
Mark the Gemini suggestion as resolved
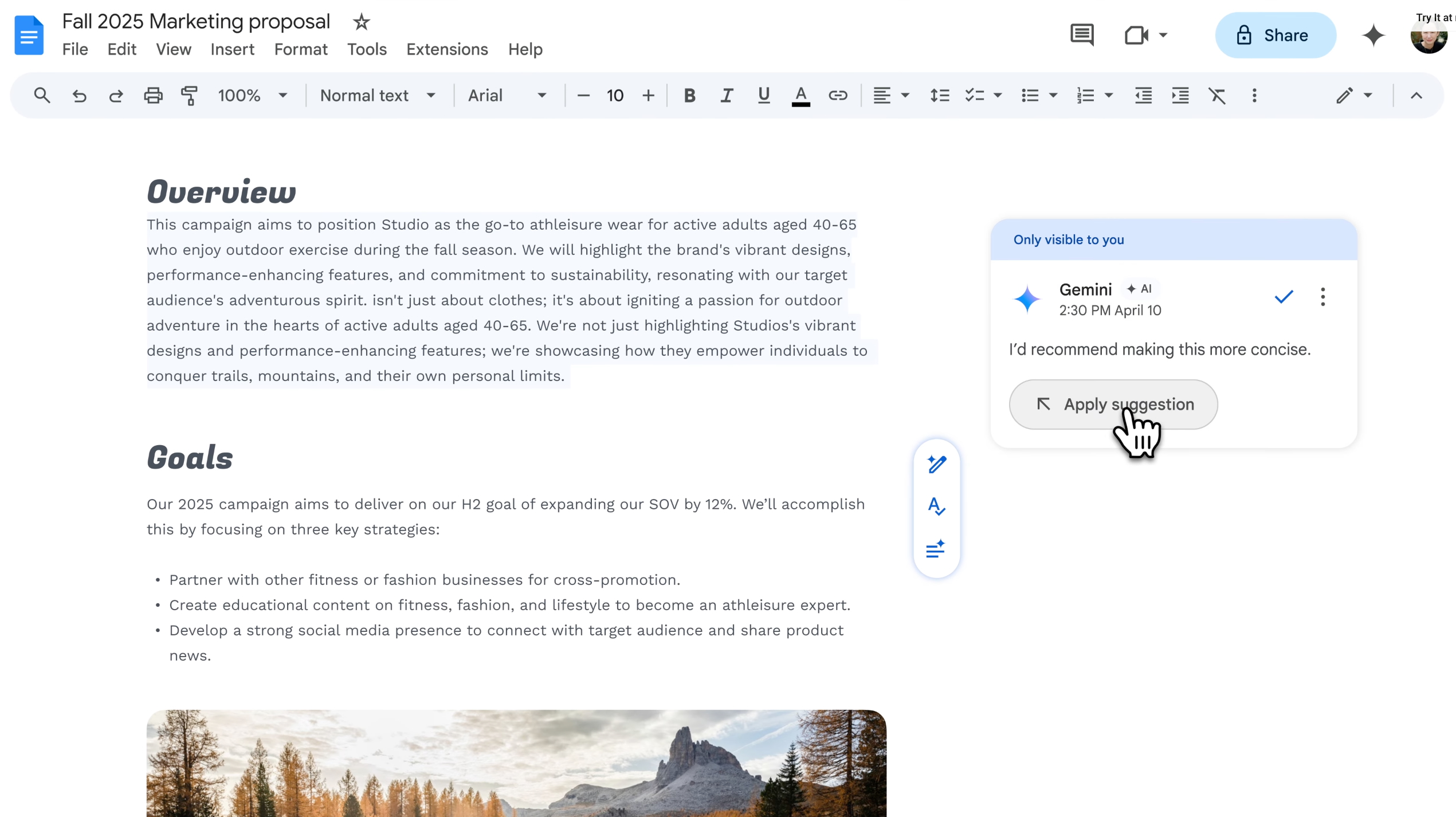click(1284, 297)
